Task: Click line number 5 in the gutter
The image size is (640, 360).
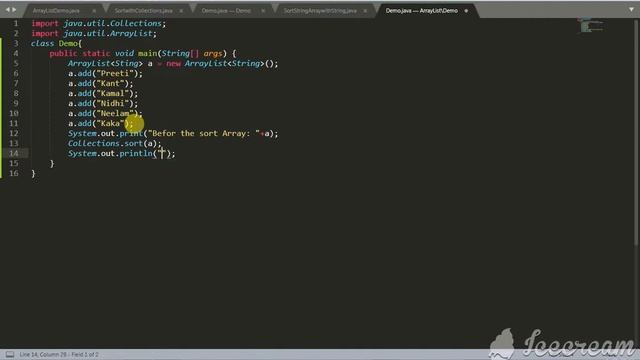Action: point(16,63)
